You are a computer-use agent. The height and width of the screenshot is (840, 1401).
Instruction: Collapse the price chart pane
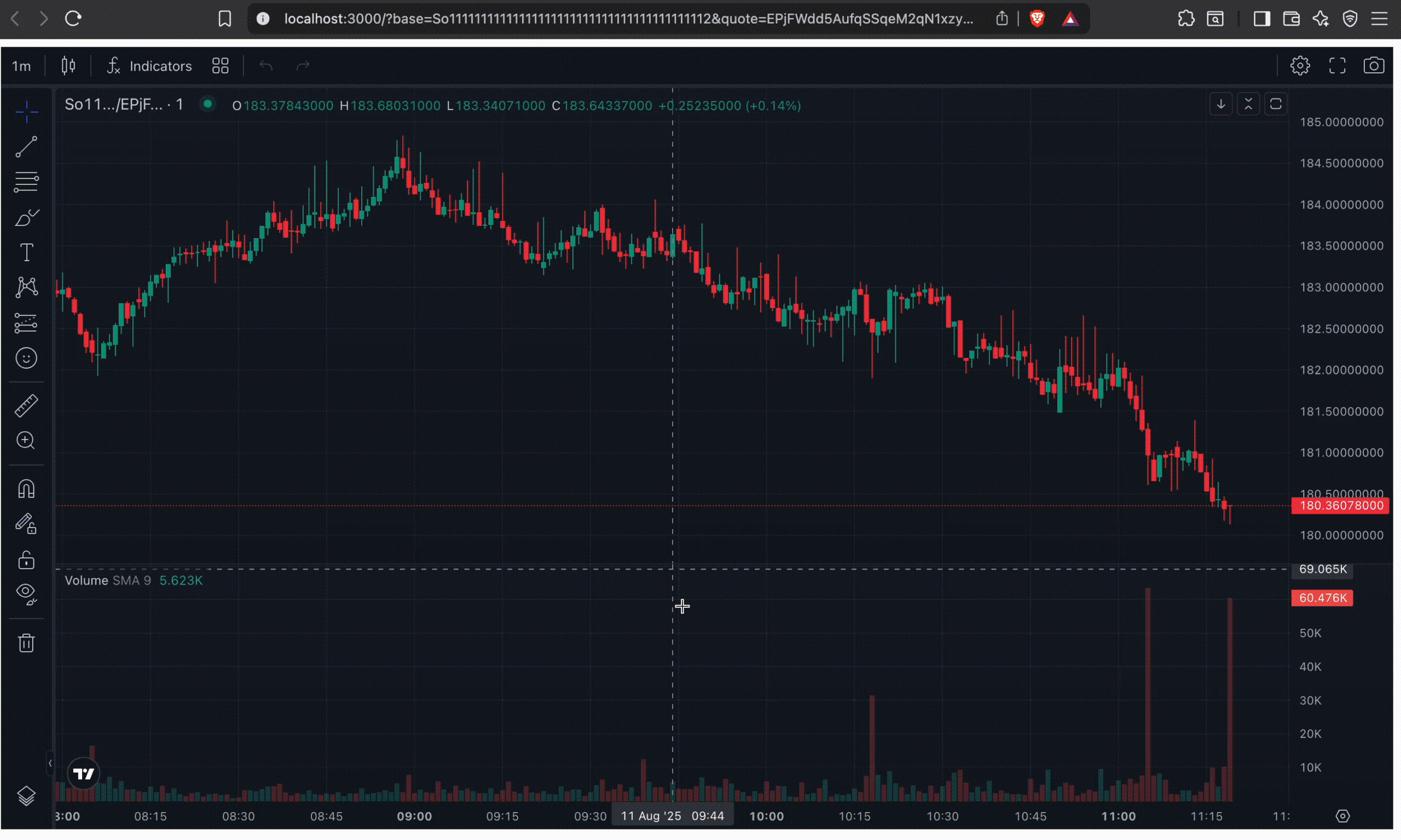(x=1249, y=104)
